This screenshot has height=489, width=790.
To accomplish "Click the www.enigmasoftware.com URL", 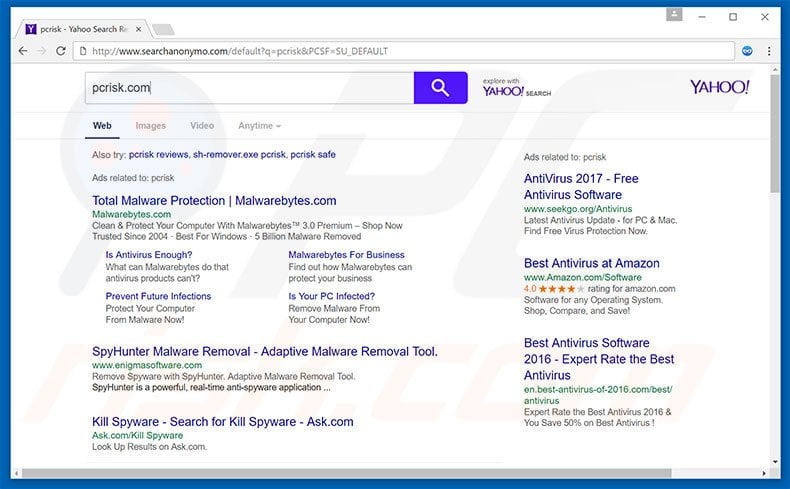I will click(x=147, y=365).
